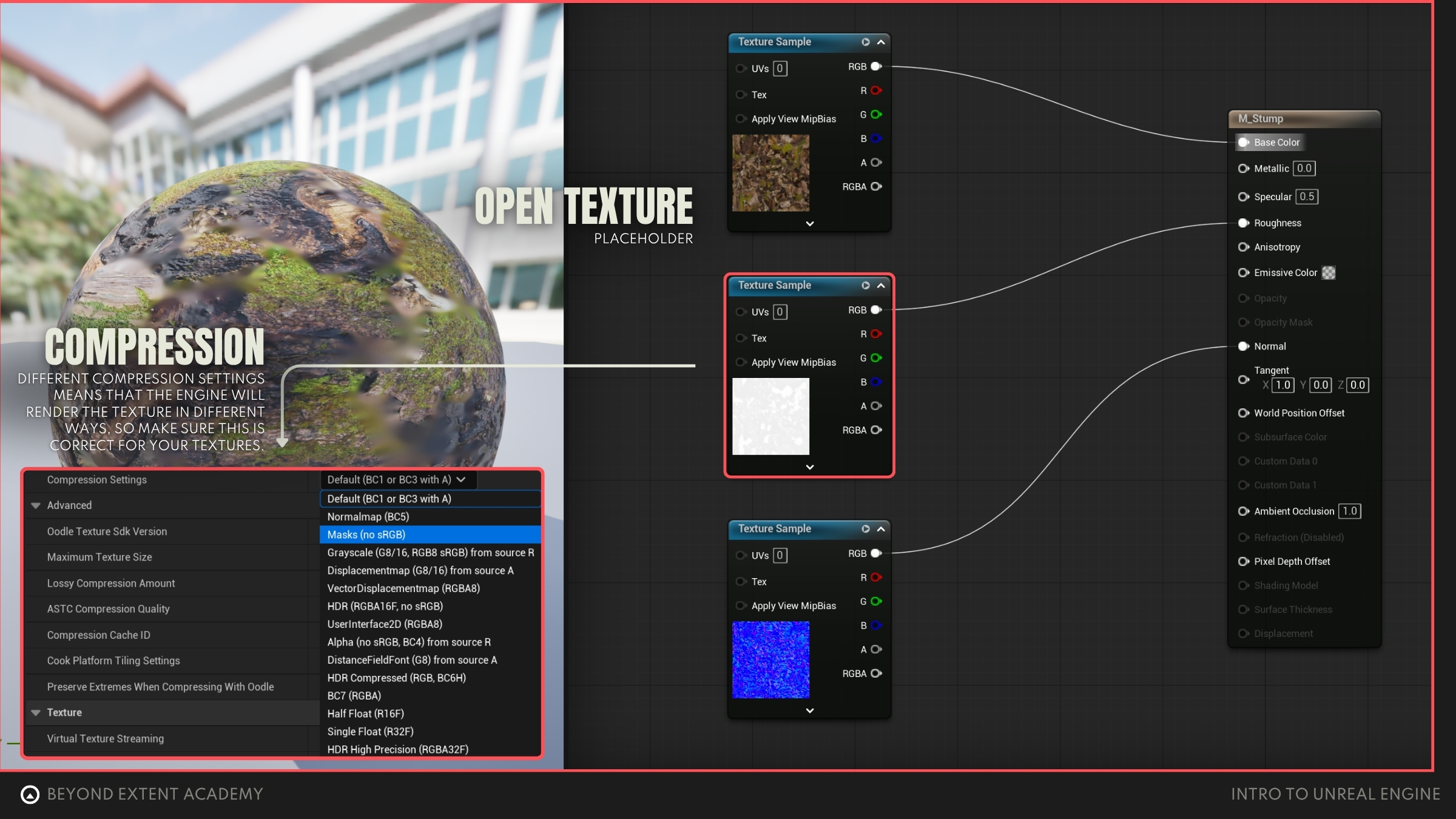Click green G output pin of middle Texture Sample

tap(875, 358)
